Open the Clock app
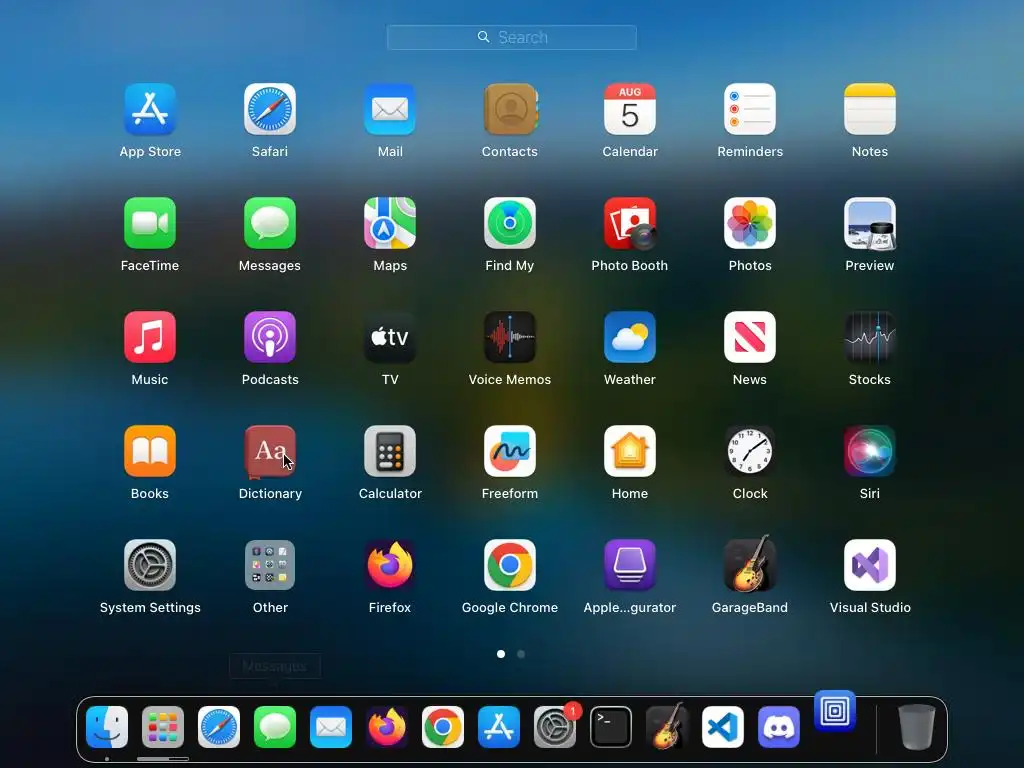This screenshot has width=1024, height=768. 750,451
